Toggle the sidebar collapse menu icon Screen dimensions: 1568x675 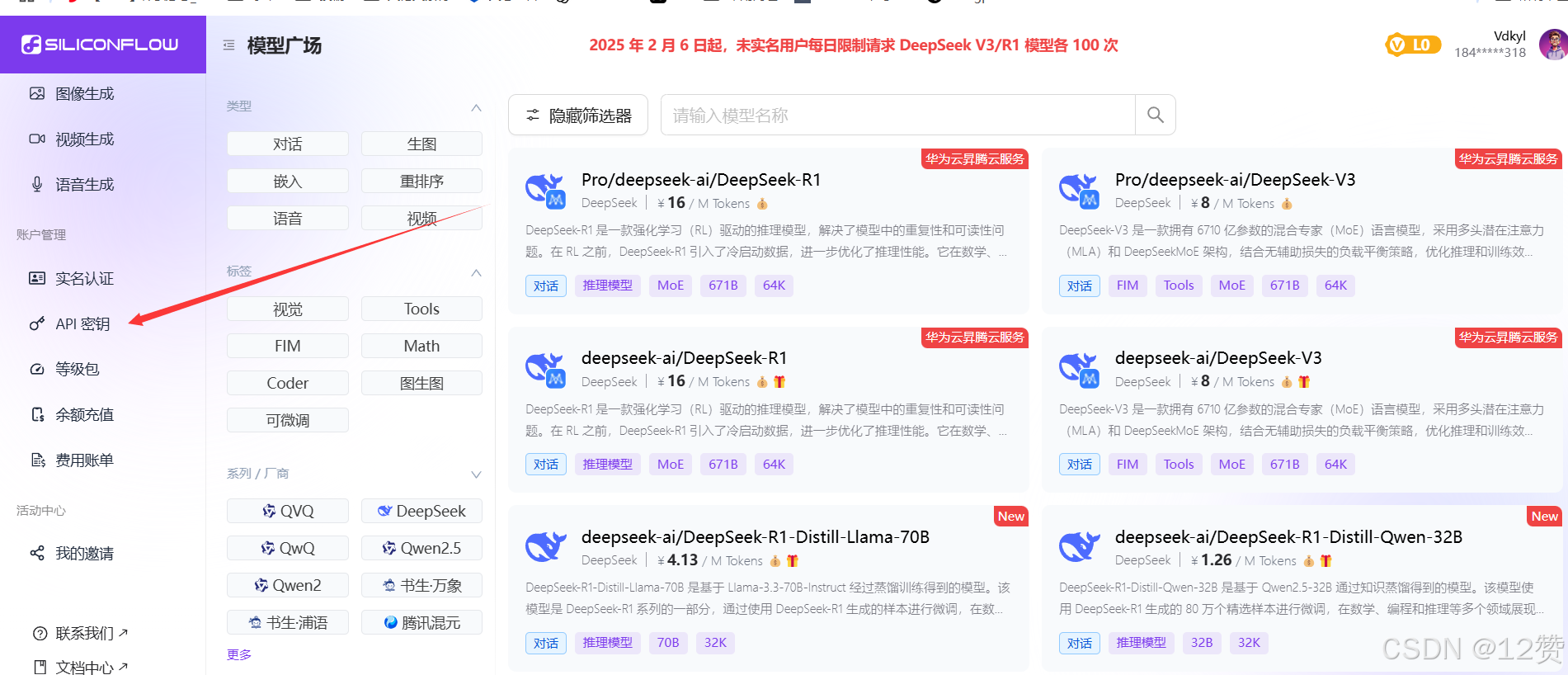tap(228, 45)
